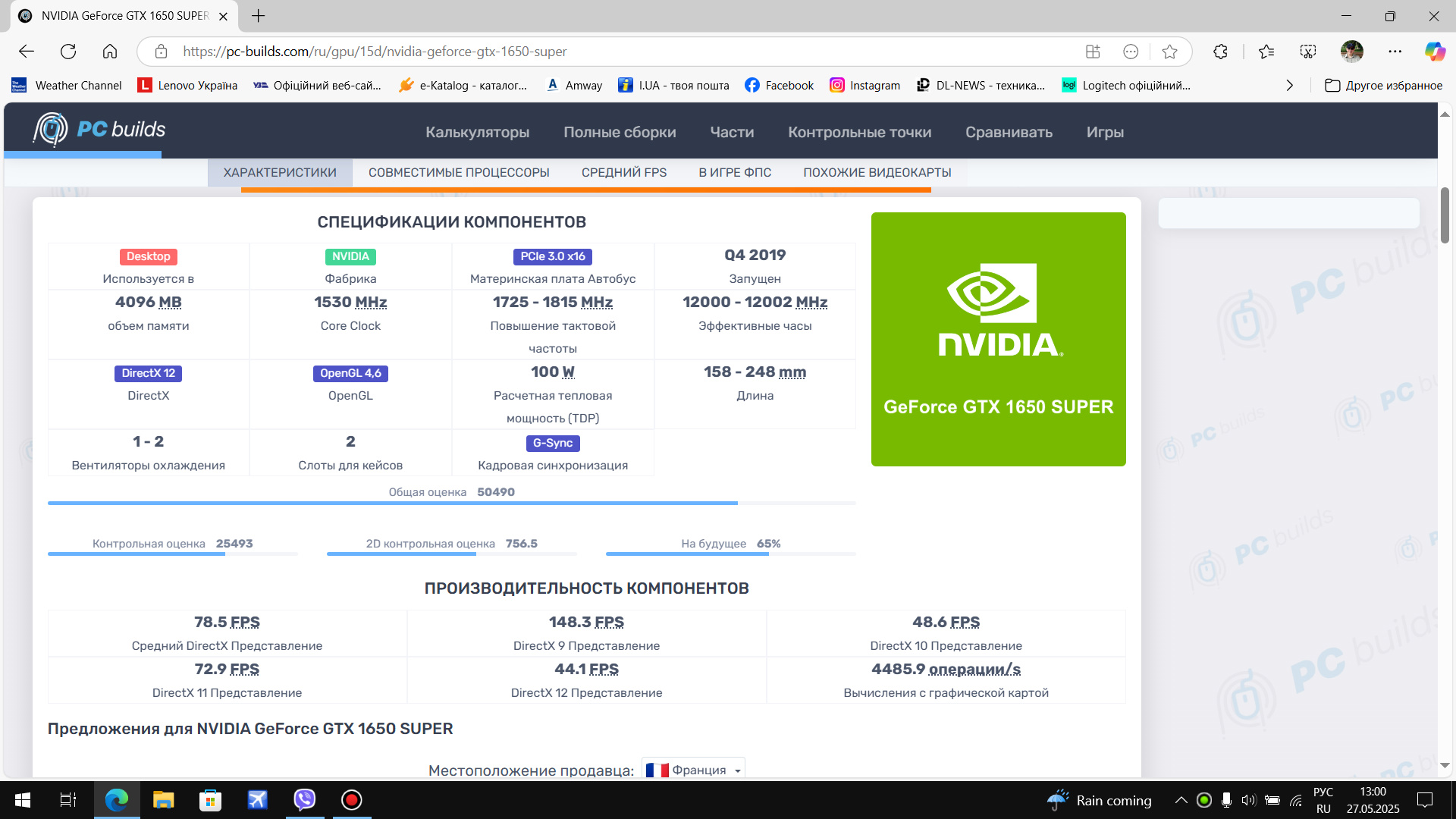Screen dimensions: 1456x819
Task: Open the Weather Channel bookmark
Action: coord(67,86)
